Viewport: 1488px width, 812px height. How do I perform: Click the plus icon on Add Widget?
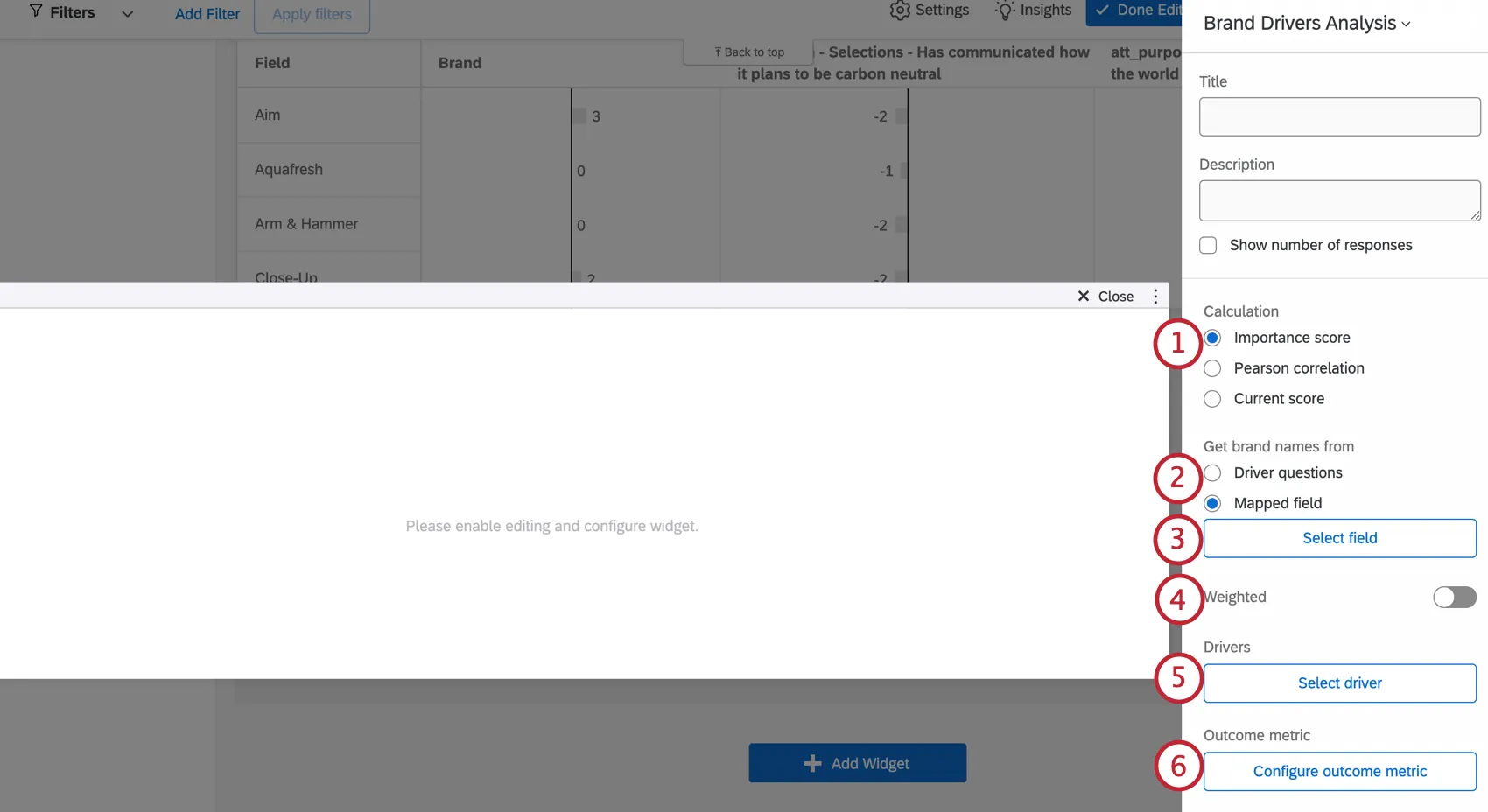(812, 762)
